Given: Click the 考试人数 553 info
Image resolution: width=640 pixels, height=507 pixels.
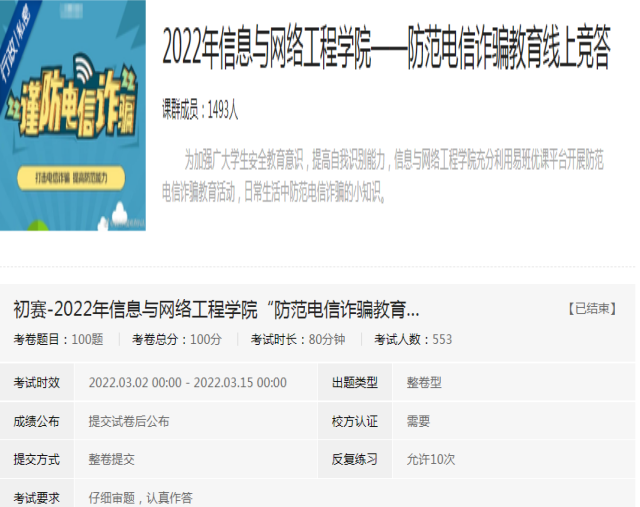Looking at the screenshot, I should [413, 340].
